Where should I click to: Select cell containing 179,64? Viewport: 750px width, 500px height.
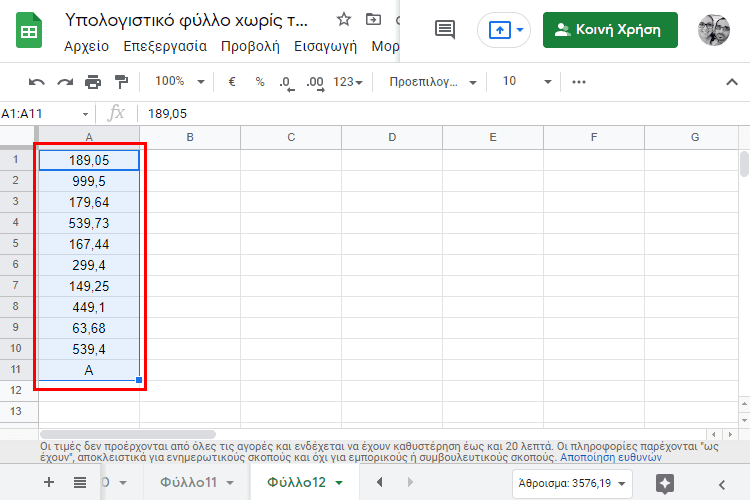[89, 202]
